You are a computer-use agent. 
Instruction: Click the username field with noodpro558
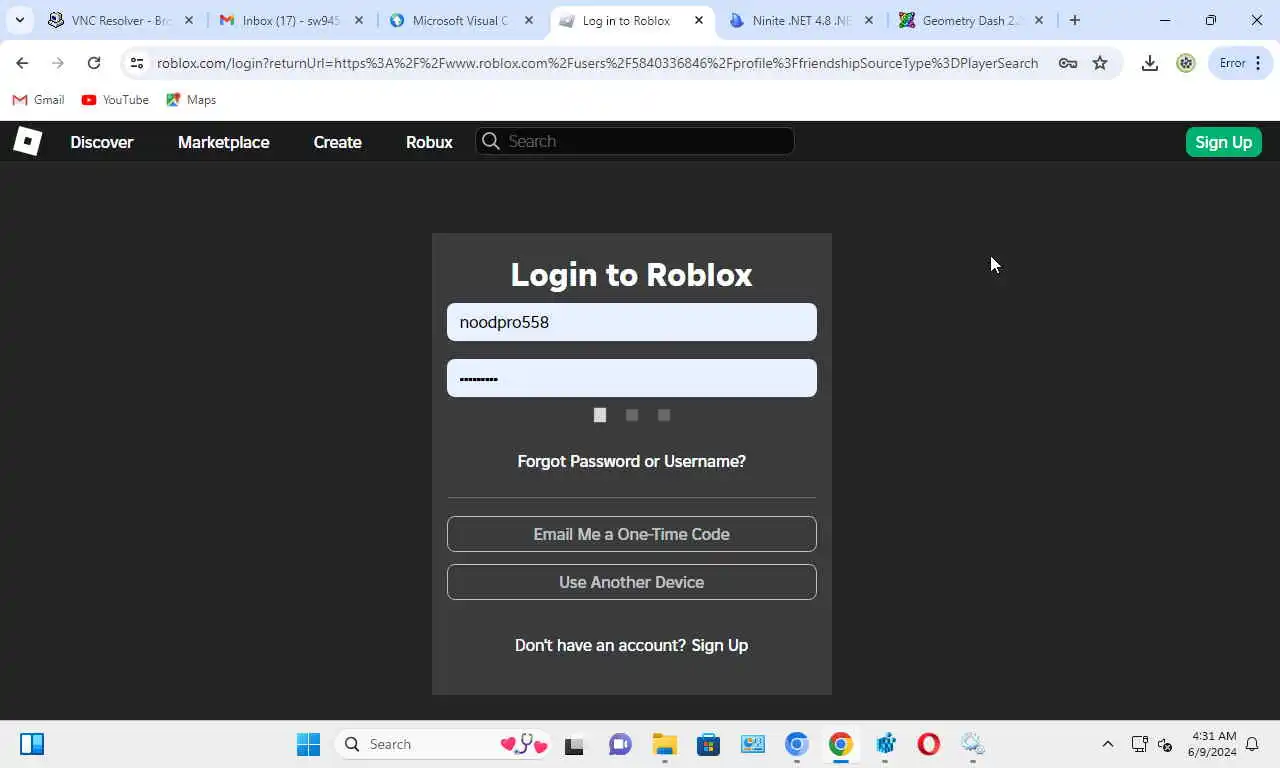[631, 322]
